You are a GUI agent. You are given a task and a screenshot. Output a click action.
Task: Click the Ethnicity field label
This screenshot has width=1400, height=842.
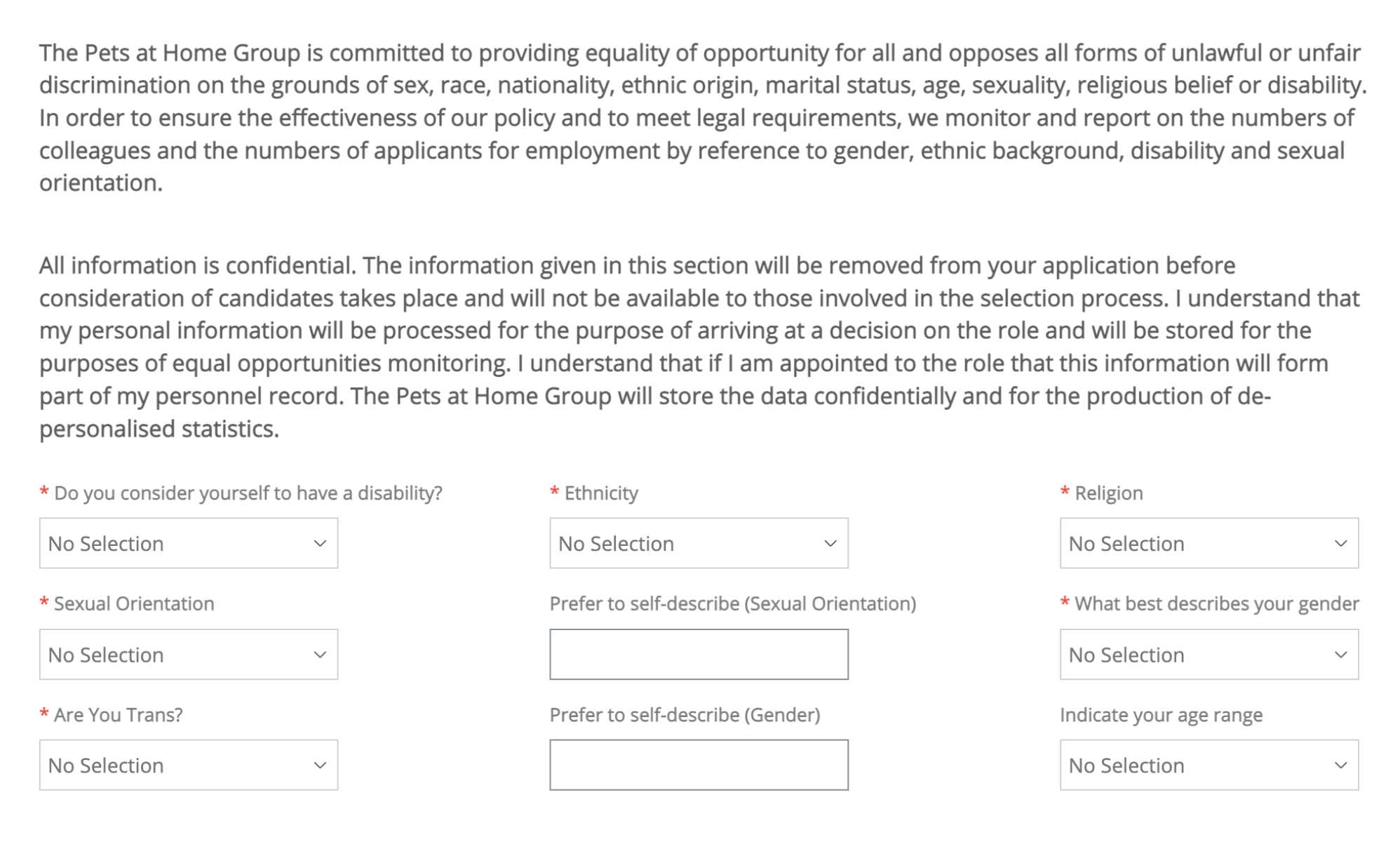(x=600, y=493)
